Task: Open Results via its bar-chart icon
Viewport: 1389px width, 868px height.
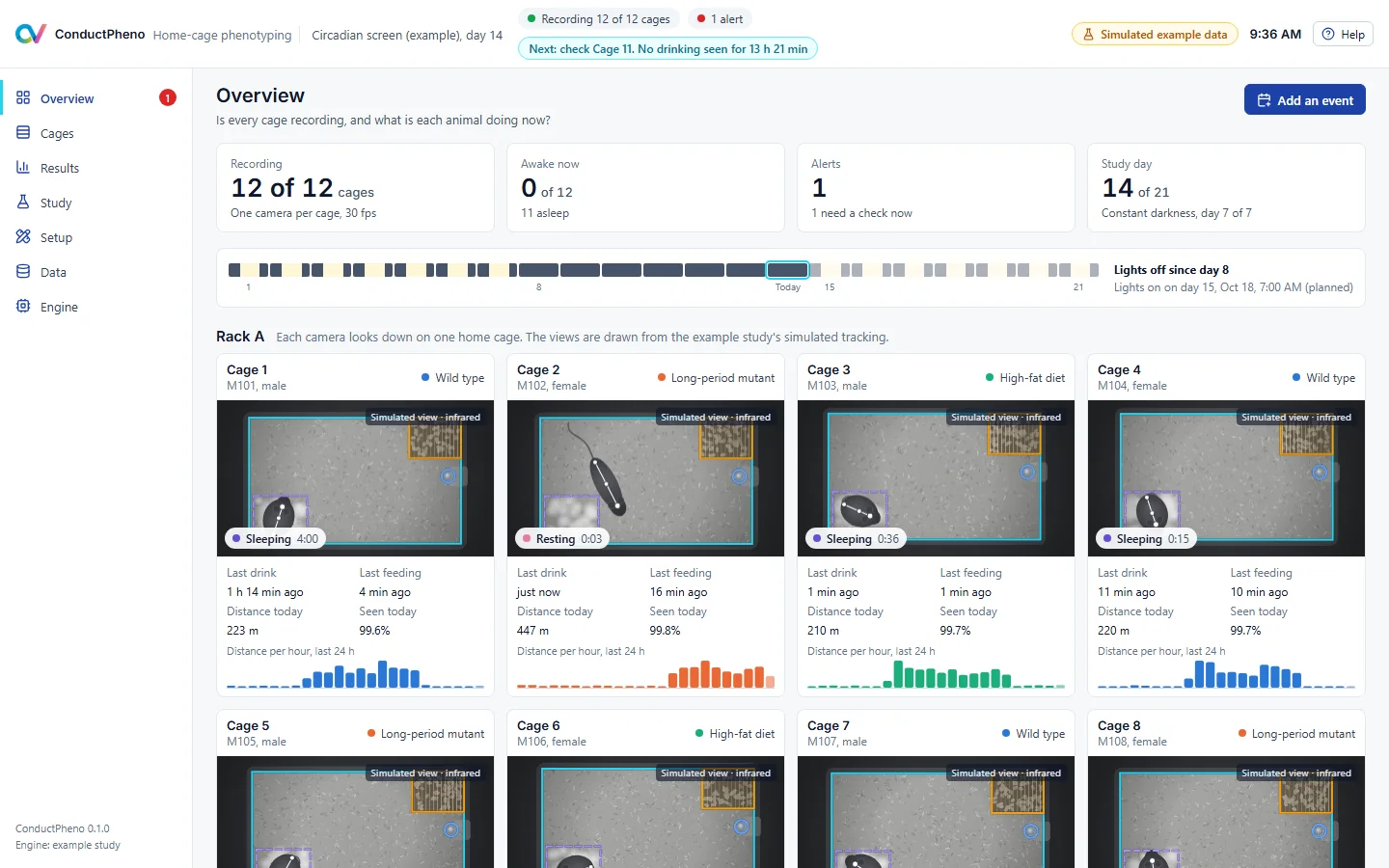Action: click(23, 167)
